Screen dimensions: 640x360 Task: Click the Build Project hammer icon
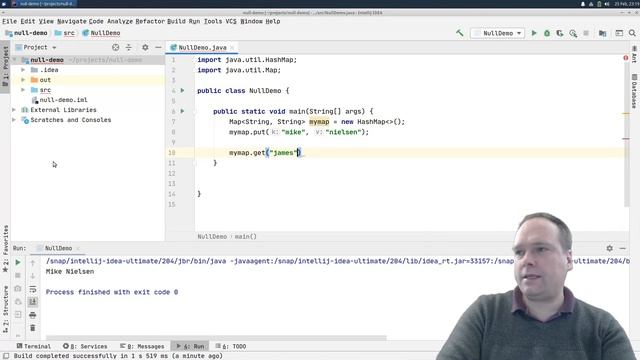pos(460,33)
